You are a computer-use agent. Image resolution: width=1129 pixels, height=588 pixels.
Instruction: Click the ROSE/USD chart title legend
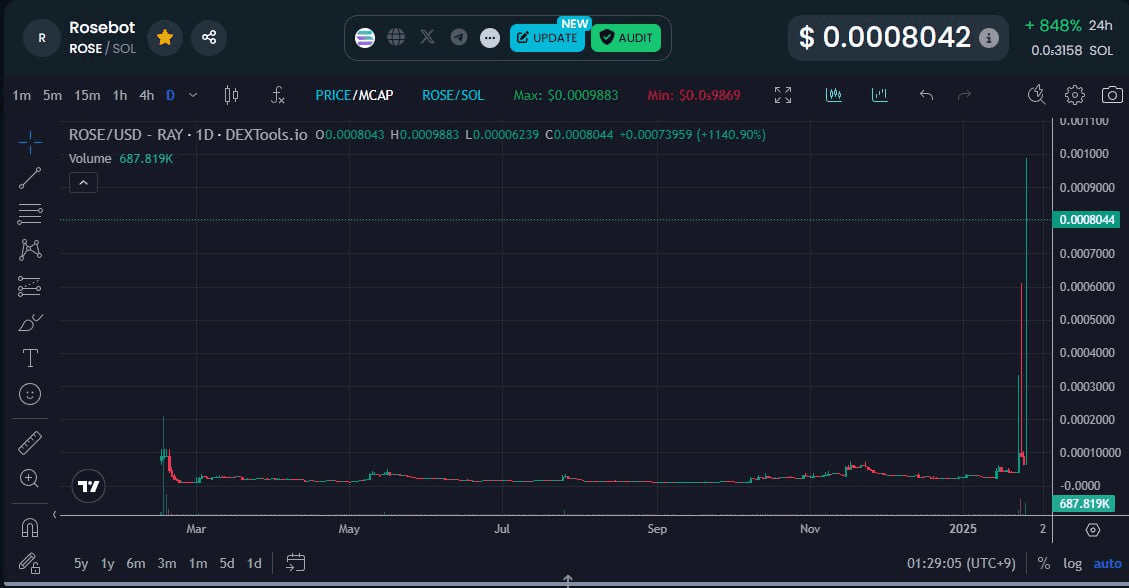[x=188, y=135]
